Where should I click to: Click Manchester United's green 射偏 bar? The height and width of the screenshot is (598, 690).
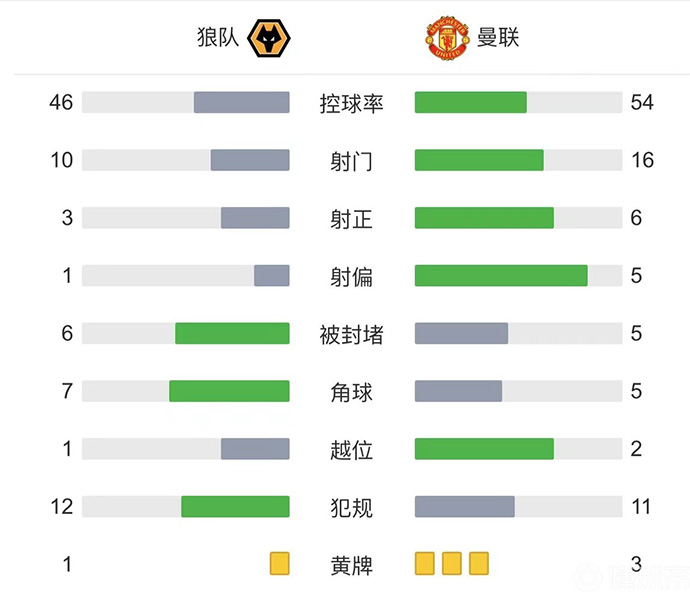501,276
